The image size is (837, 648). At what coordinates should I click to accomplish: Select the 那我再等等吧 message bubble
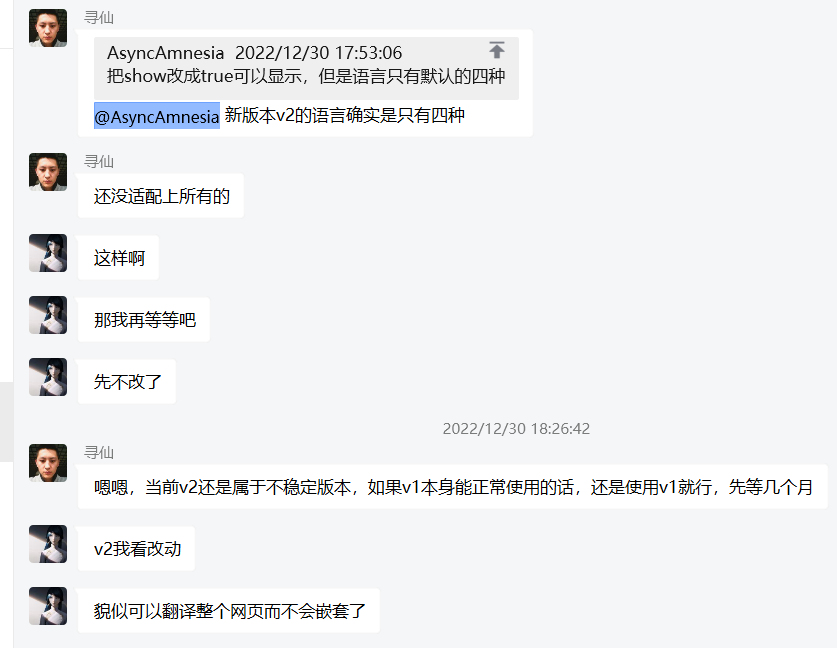pos(144,320)
